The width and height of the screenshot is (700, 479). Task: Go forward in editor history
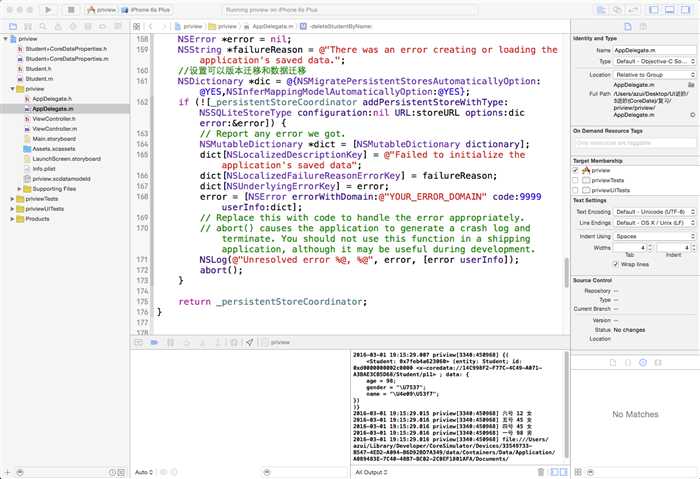(164, 27)
